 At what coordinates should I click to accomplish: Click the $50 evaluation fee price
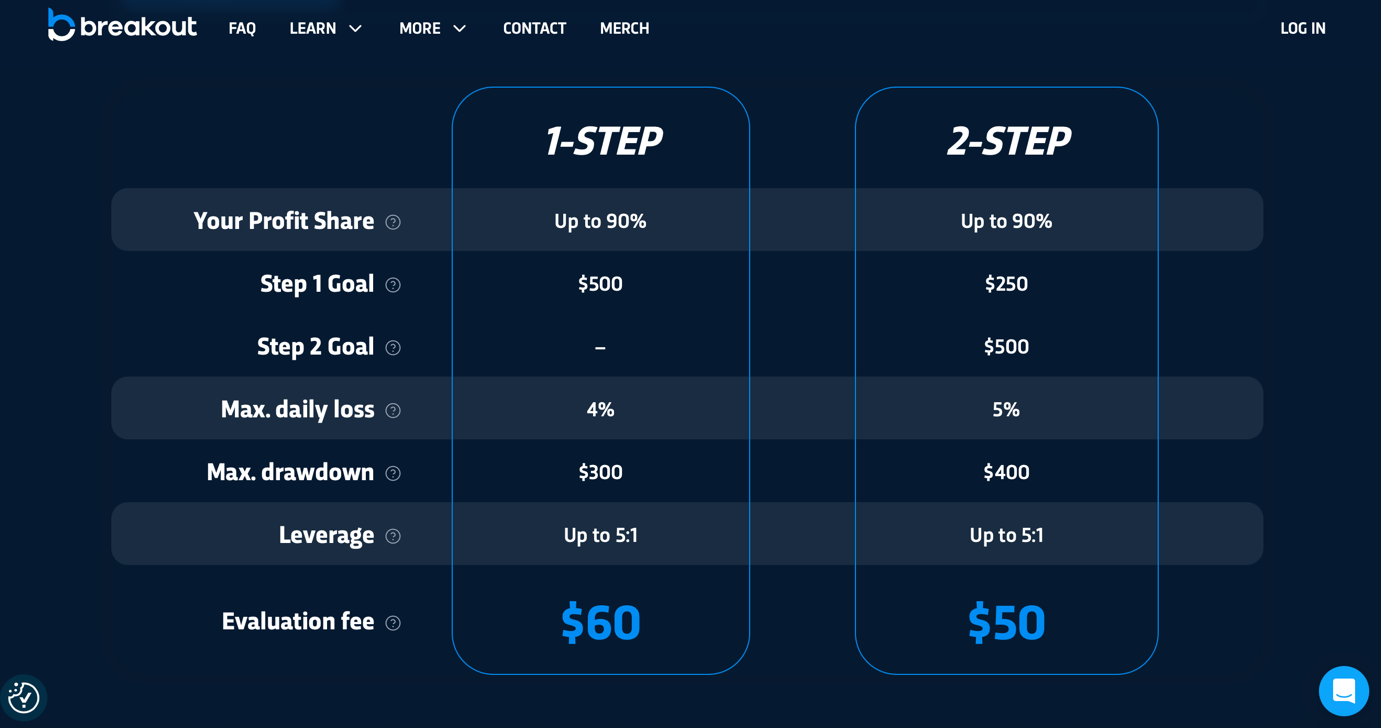pos(1006,622)
